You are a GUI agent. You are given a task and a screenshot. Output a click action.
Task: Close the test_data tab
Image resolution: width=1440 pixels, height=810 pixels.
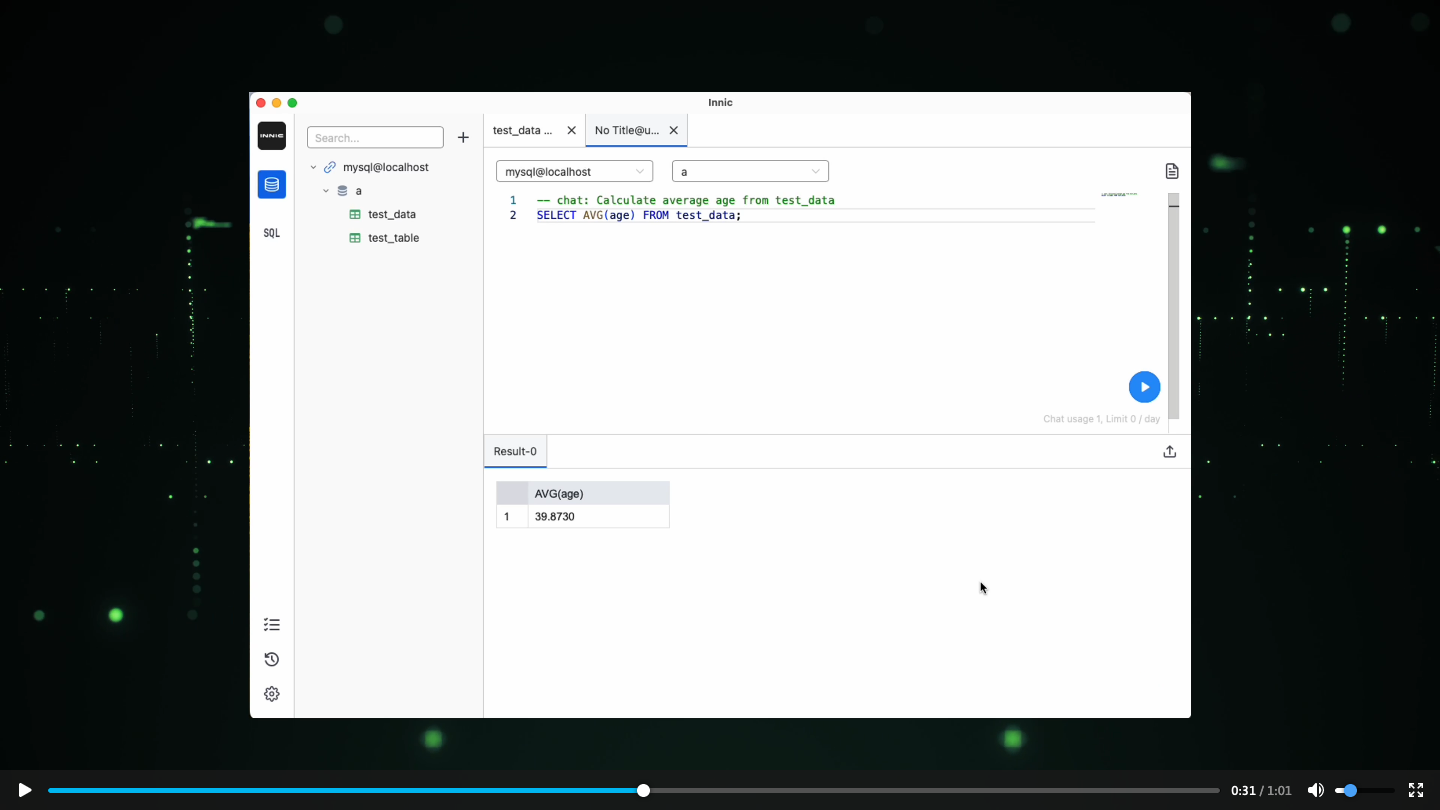coord(572,131)
